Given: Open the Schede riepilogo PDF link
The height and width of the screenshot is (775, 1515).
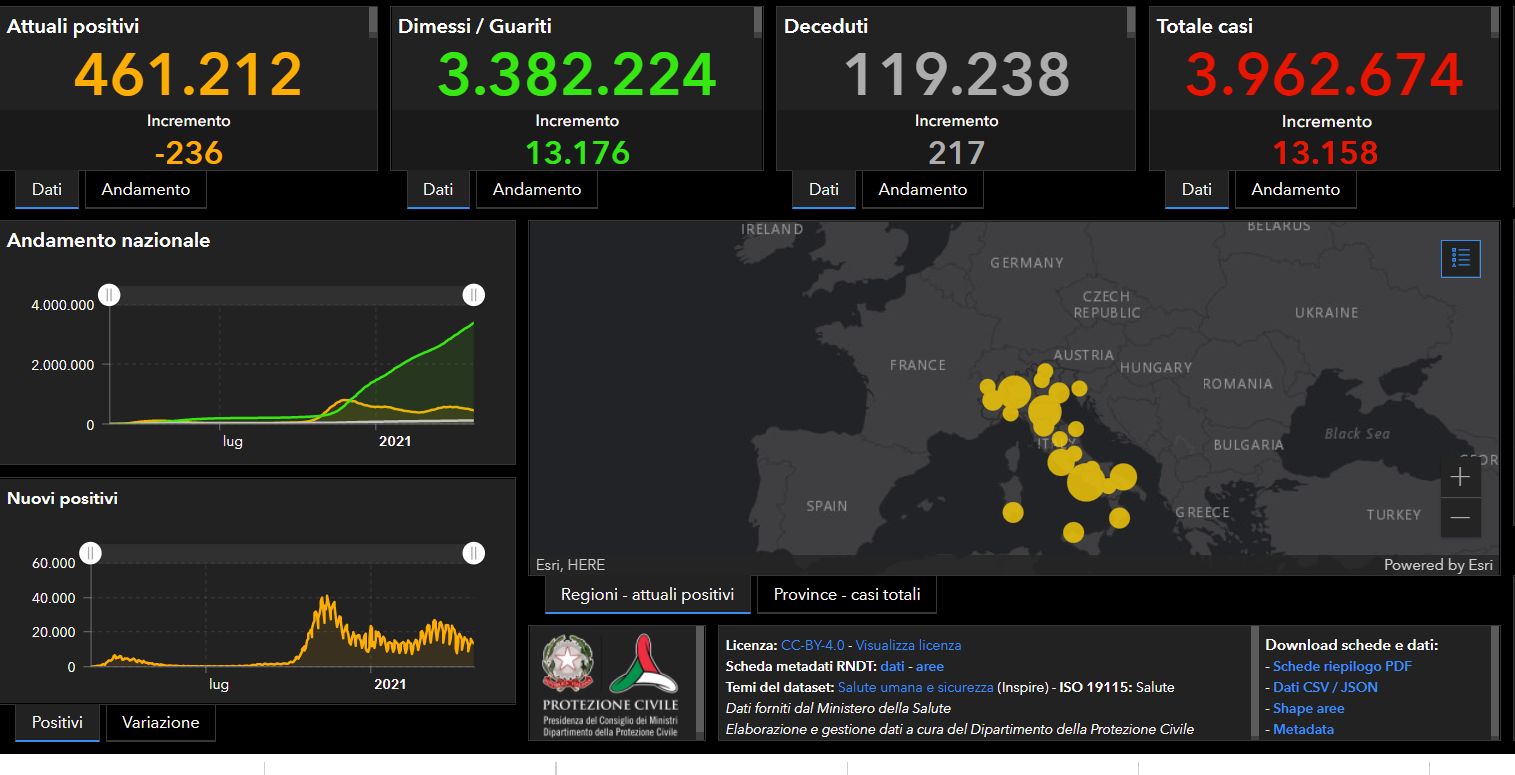Looking at the screenshot, I should pyautogui.click(x=1342, y=666).
